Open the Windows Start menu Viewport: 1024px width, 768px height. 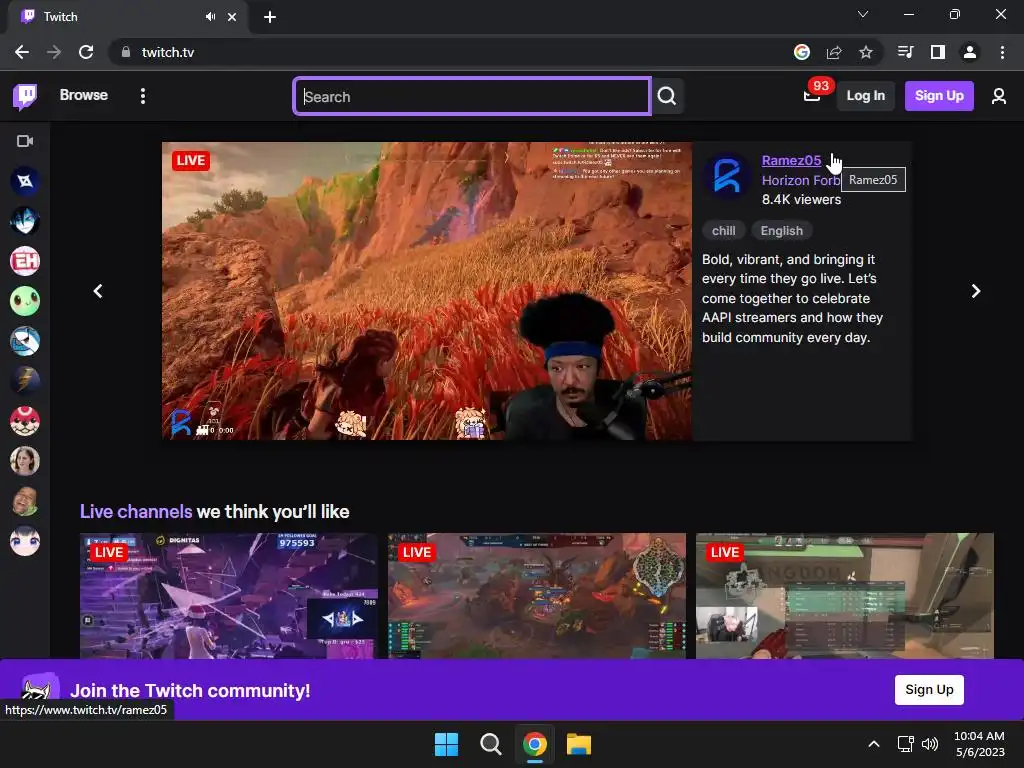coord(447,744)
